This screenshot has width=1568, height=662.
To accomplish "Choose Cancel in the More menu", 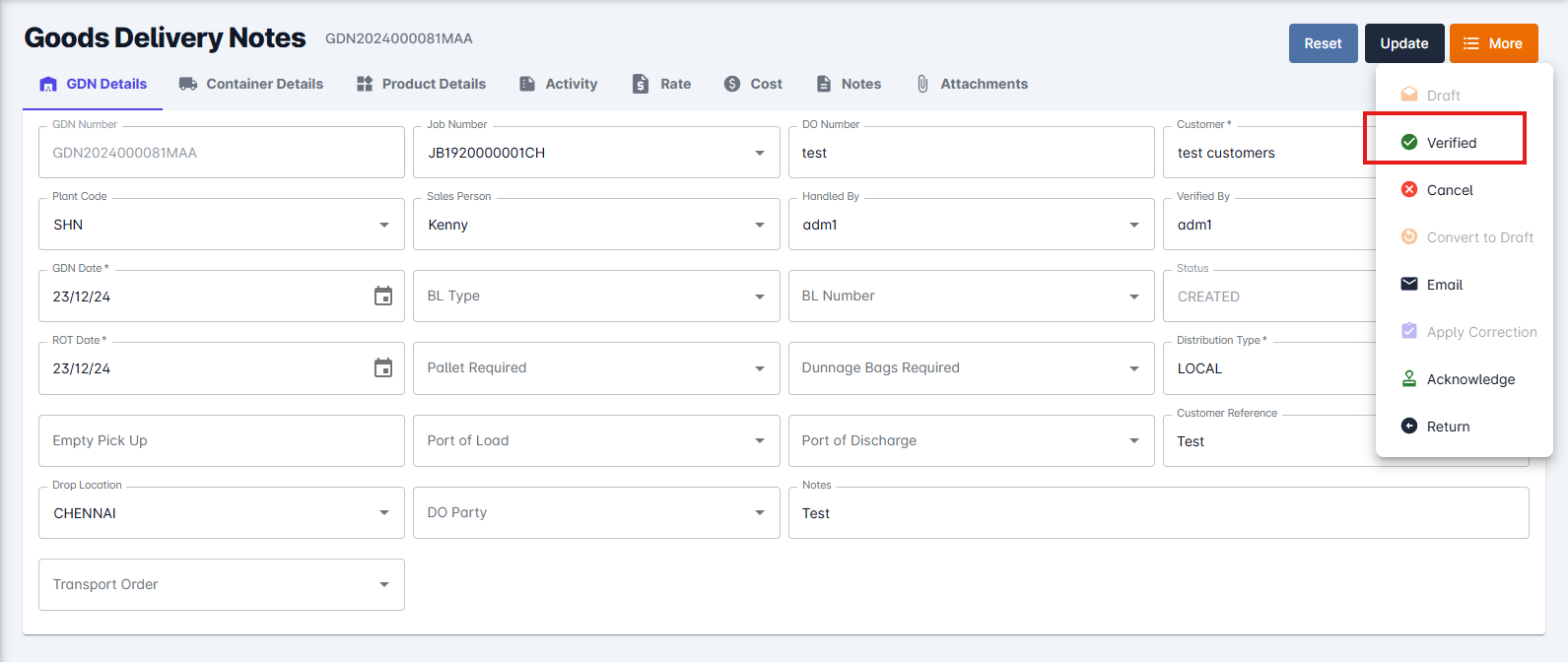I will [x=1465, y=189].
